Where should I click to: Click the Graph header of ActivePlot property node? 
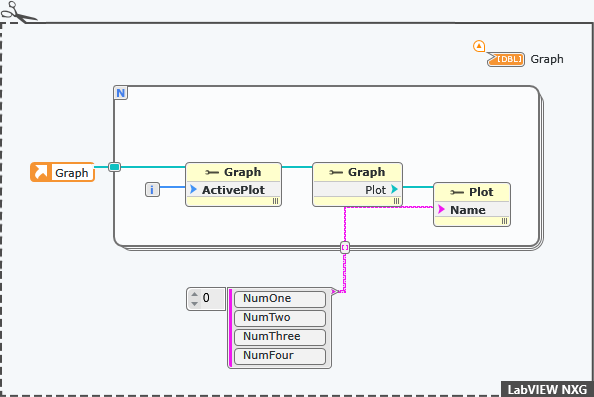[233, 172]
